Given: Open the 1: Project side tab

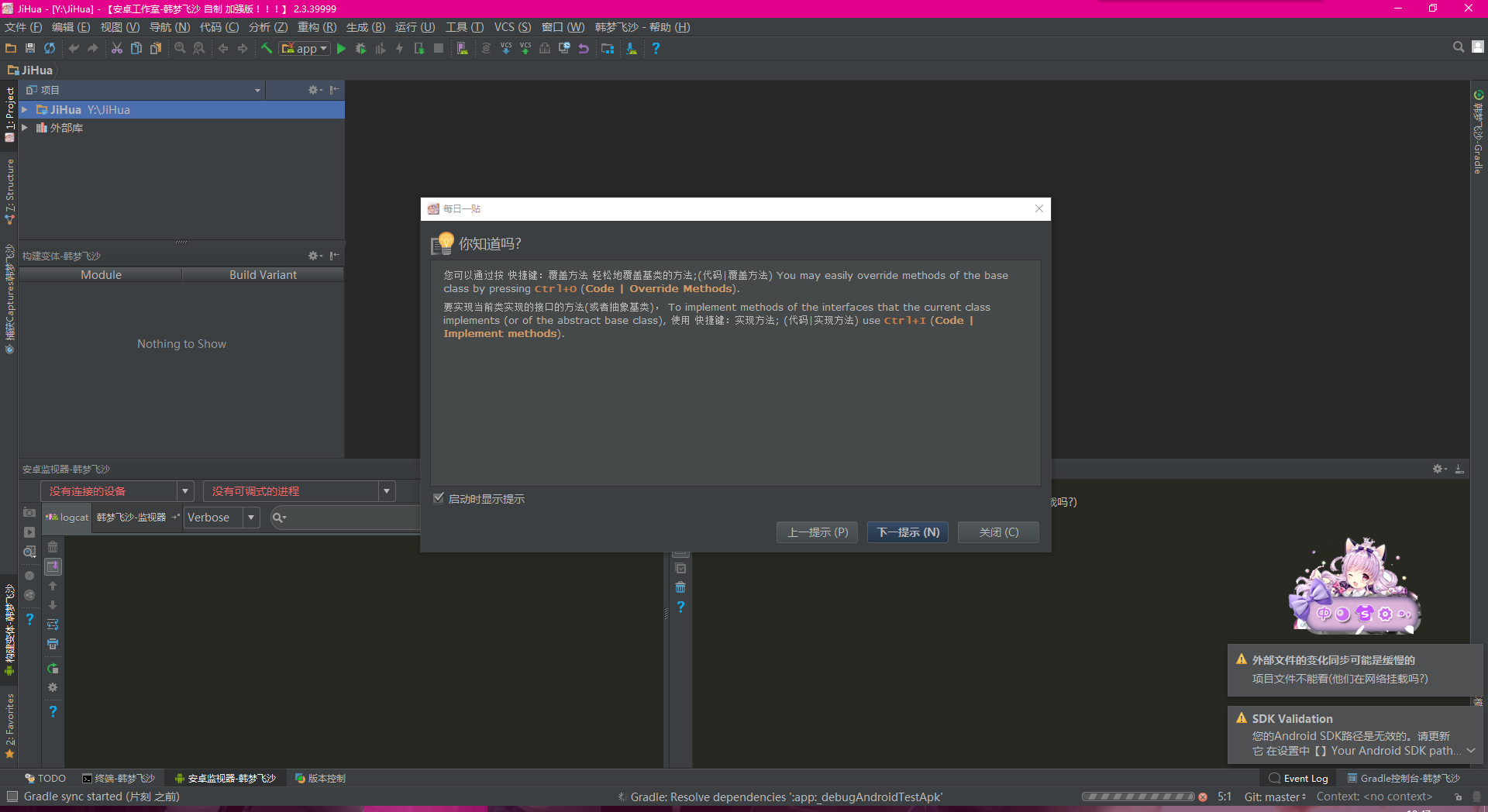Looking at the screenshot, I should 9,114.
